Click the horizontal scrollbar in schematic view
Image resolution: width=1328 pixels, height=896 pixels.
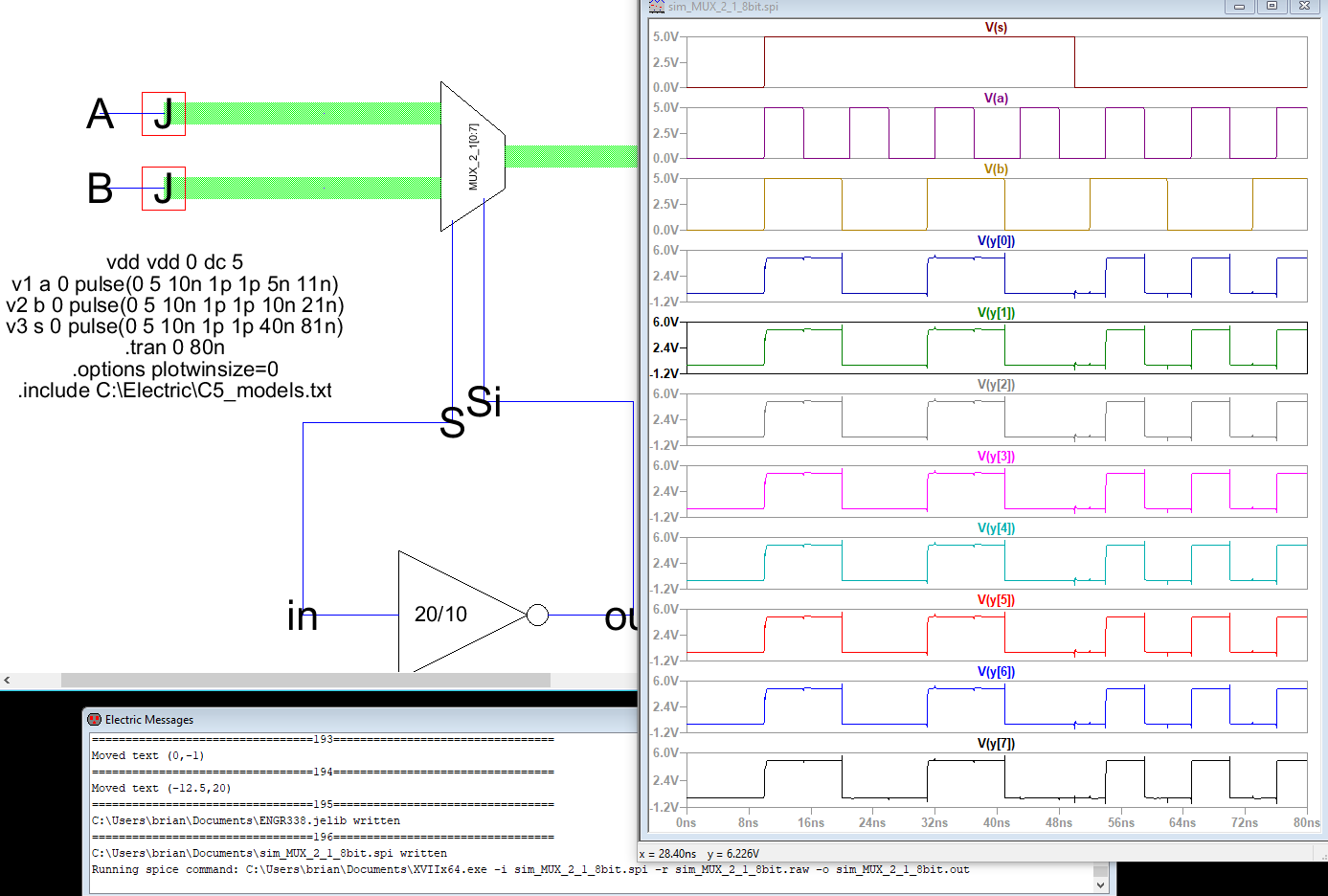[305, 680]
